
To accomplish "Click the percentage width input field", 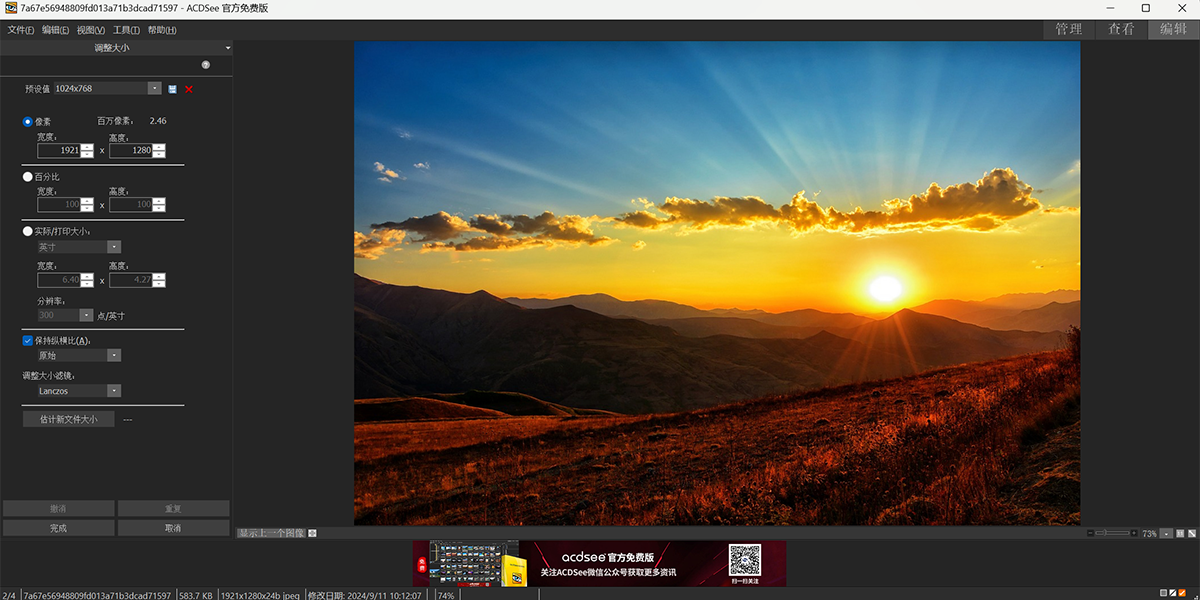I will pos(59,204).
